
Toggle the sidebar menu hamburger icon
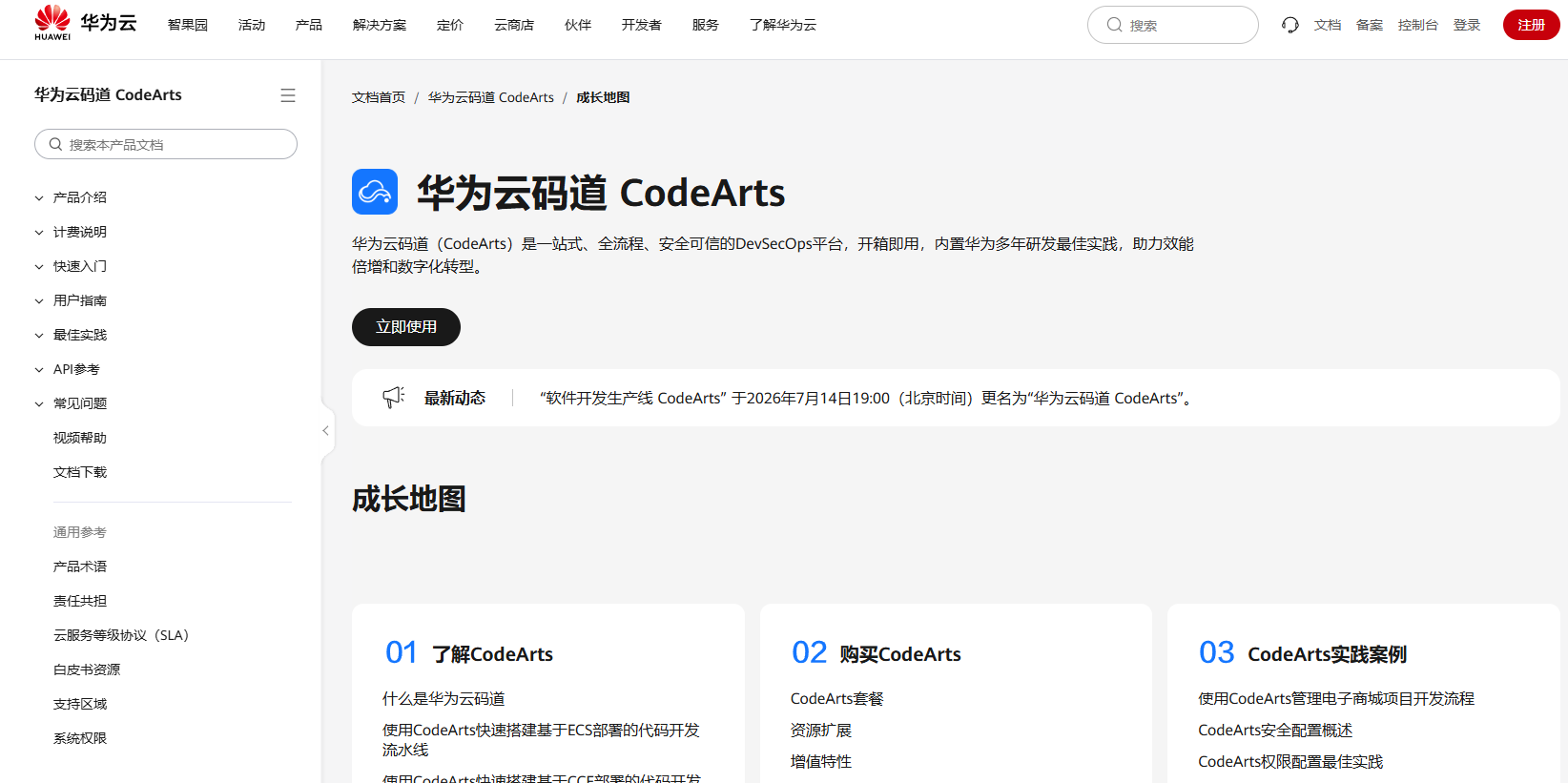288,95
